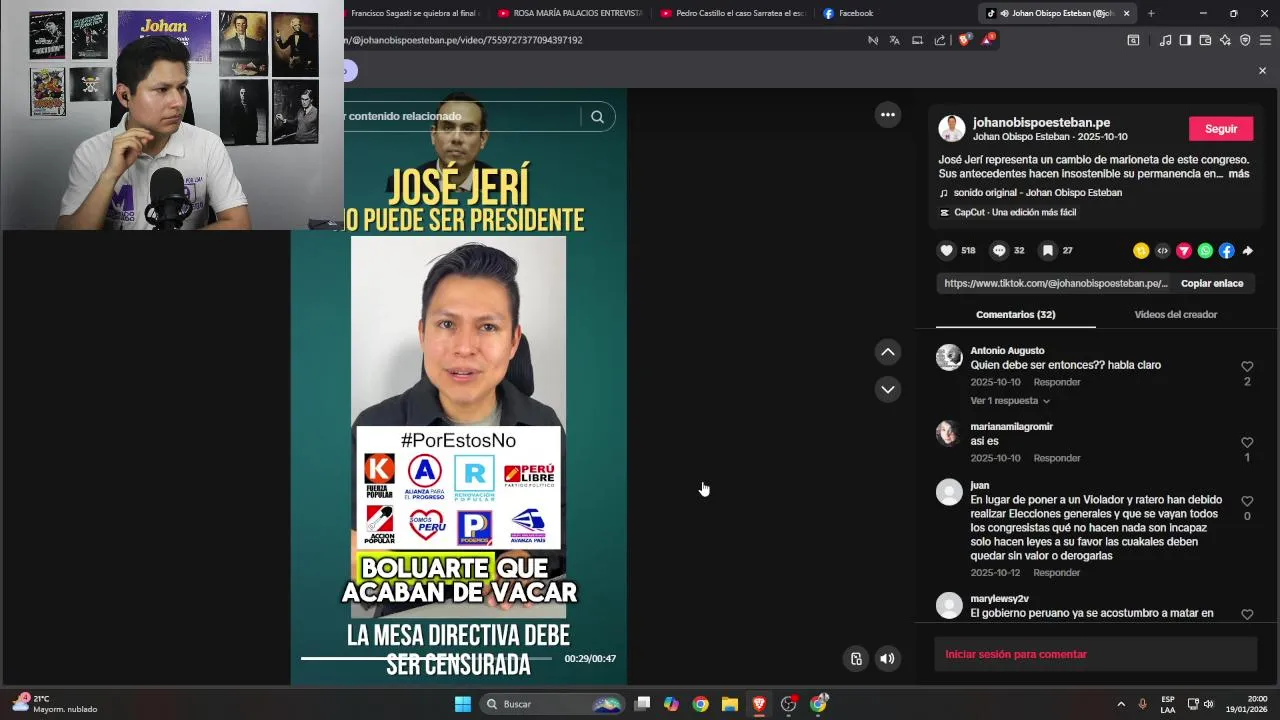Open the browser hamburger menu
The height and width of the screenshot is (720, 1280).
tap(1265, 40)
